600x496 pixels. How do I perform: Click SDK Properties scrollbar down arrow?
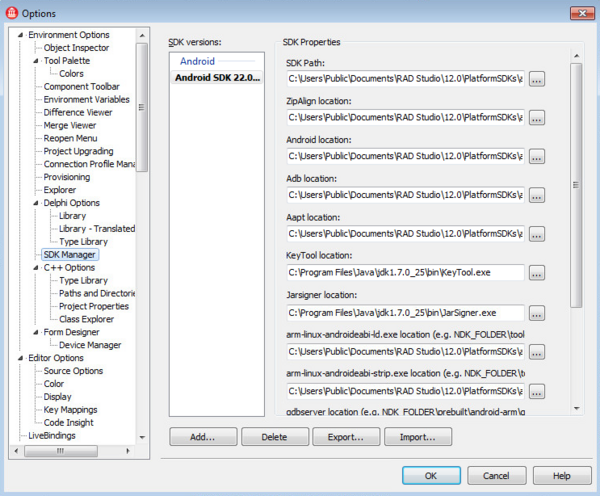point(576,409)
